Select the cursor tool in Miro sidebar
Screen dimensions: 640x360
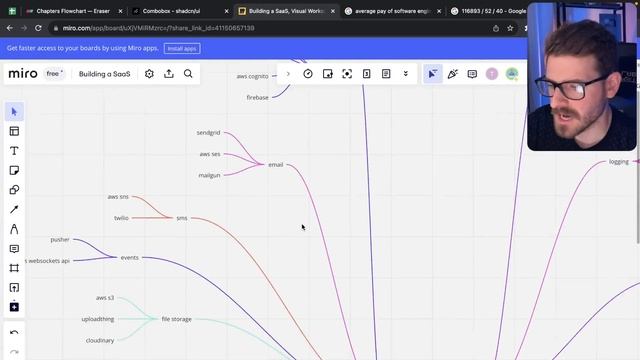14,112
